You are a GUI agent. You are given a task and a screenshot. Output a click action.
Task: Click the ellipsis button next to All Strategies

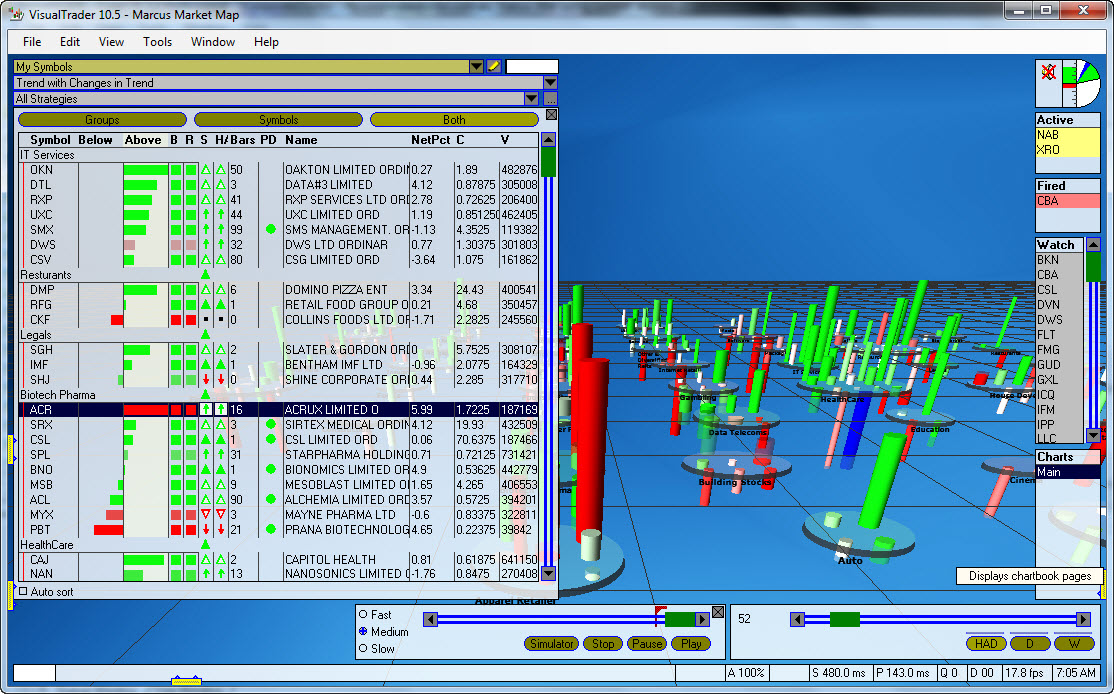551,99
